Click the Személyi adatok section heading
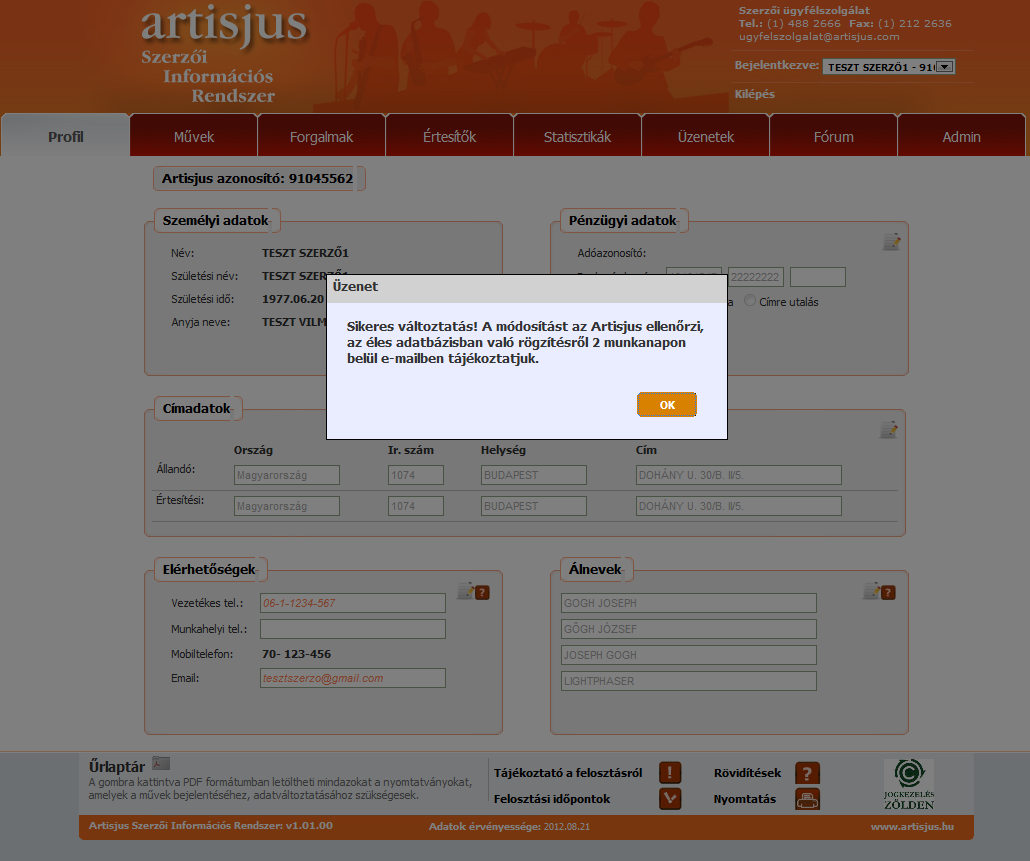Screen dimensions: 1030x861 coord(215,221)
